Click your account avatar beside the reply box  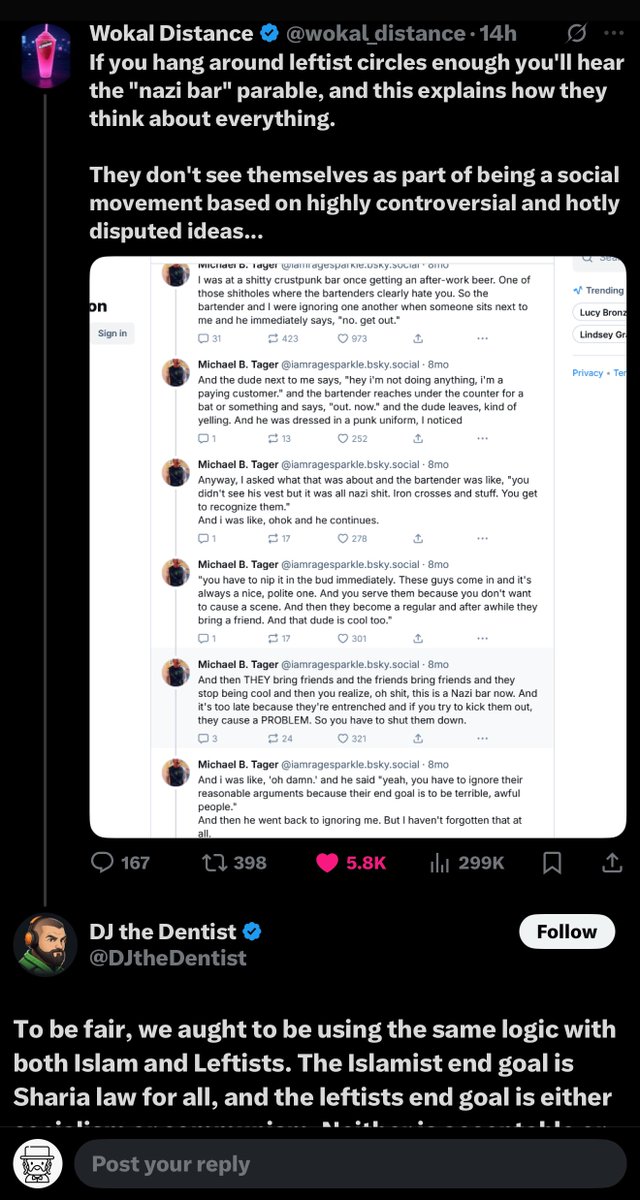tap(40, 1164)
